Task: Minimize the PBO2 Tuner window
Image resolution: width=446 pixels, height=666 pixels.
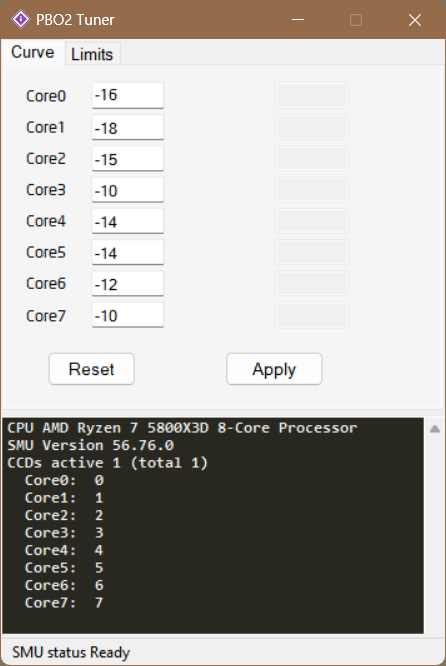Action: click(x=298, y=20)
